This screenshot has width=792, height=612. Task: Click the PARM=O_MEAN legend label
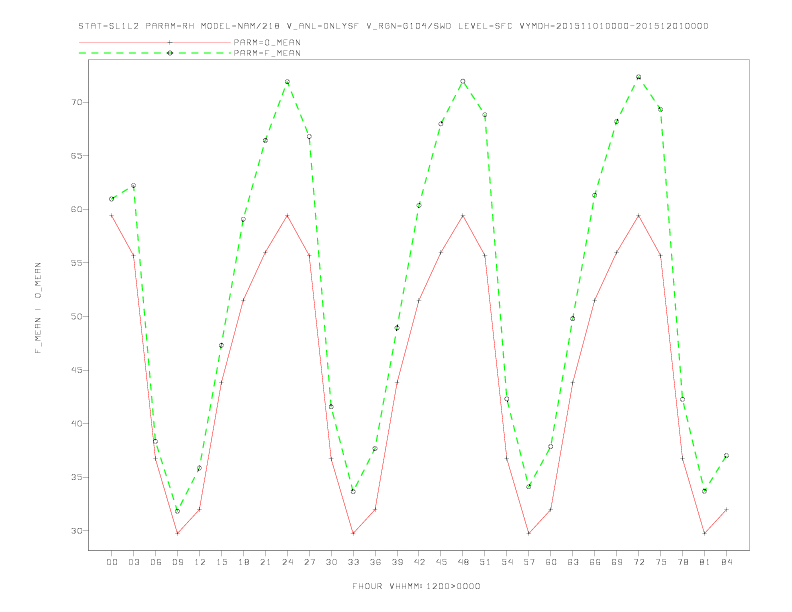pos(267,42)
